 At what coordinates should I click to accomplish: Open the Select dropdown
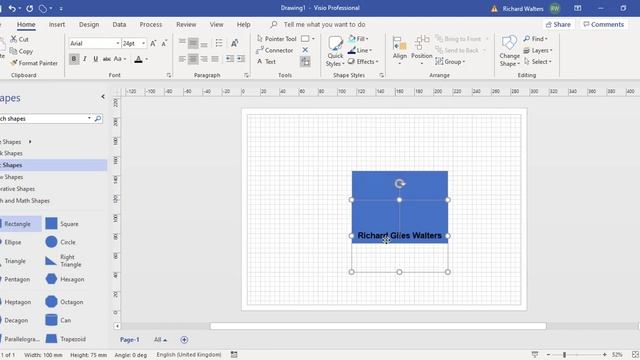[538, 62]
